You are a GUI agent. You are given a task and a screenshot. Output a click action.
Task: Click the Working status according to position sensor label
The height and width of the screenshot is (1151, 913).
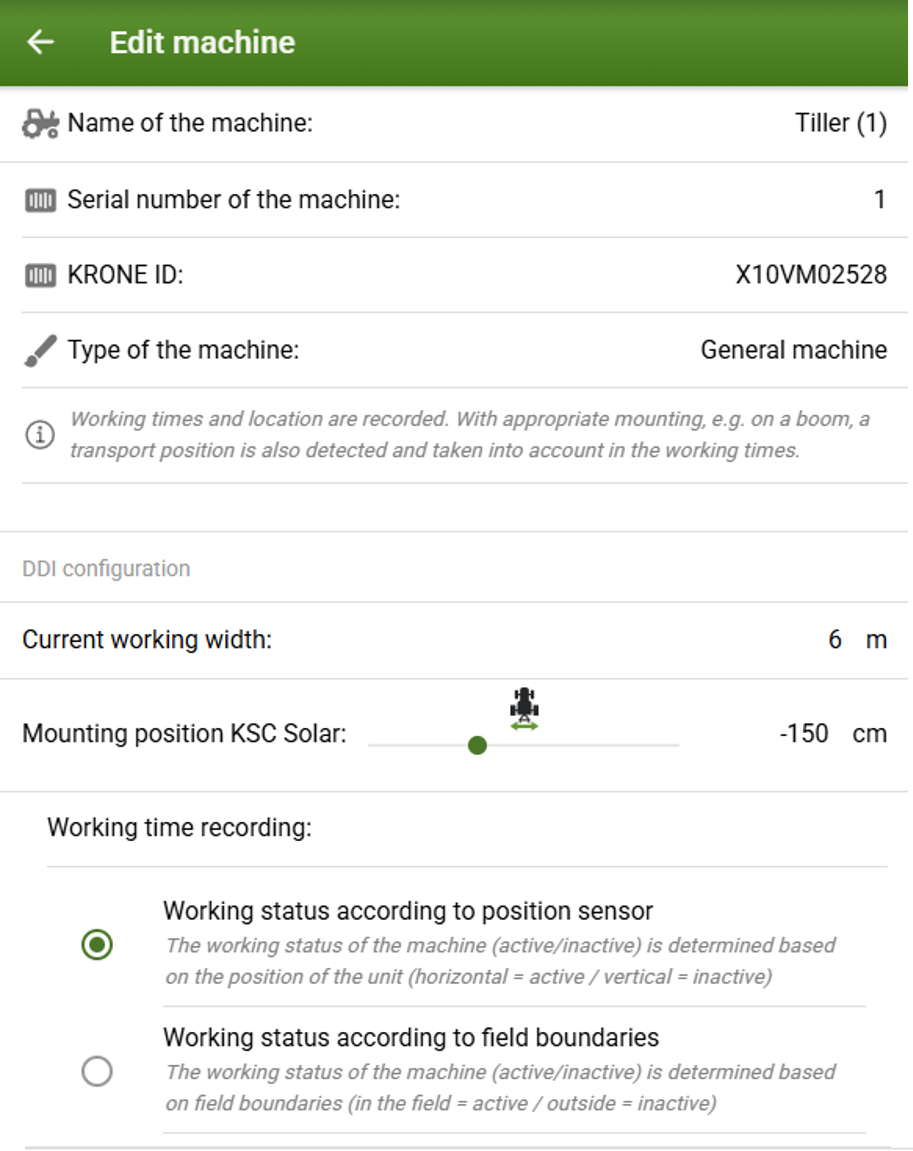(x=408, y=911)
